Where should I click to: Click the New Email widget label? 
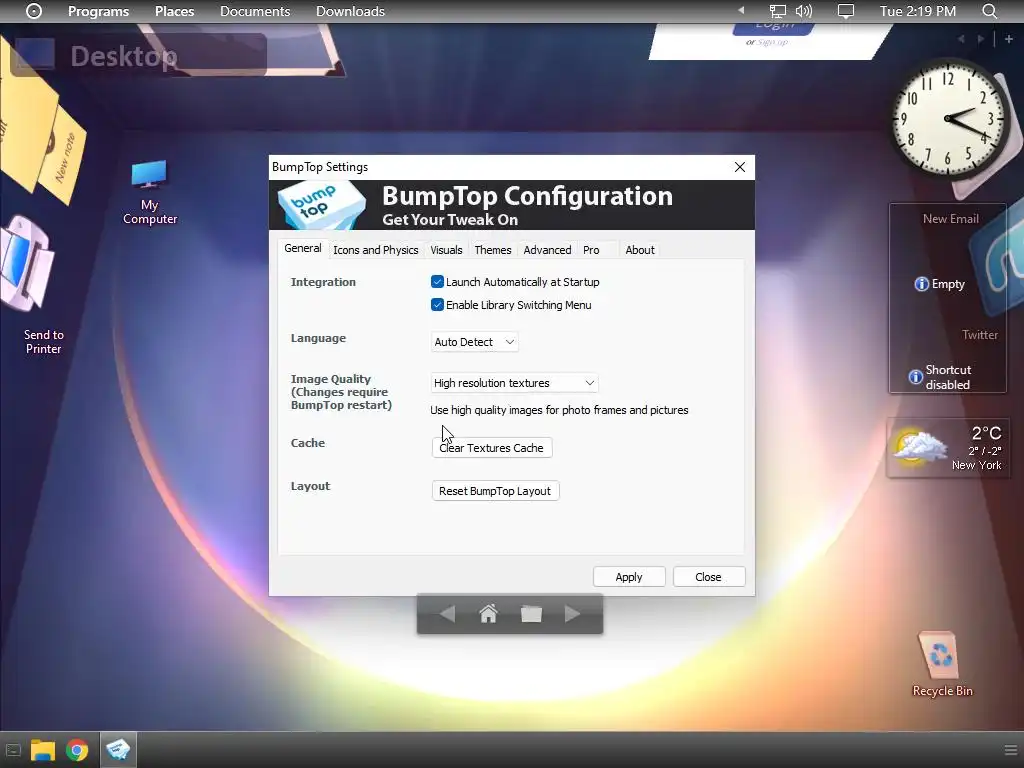[950, 219]
